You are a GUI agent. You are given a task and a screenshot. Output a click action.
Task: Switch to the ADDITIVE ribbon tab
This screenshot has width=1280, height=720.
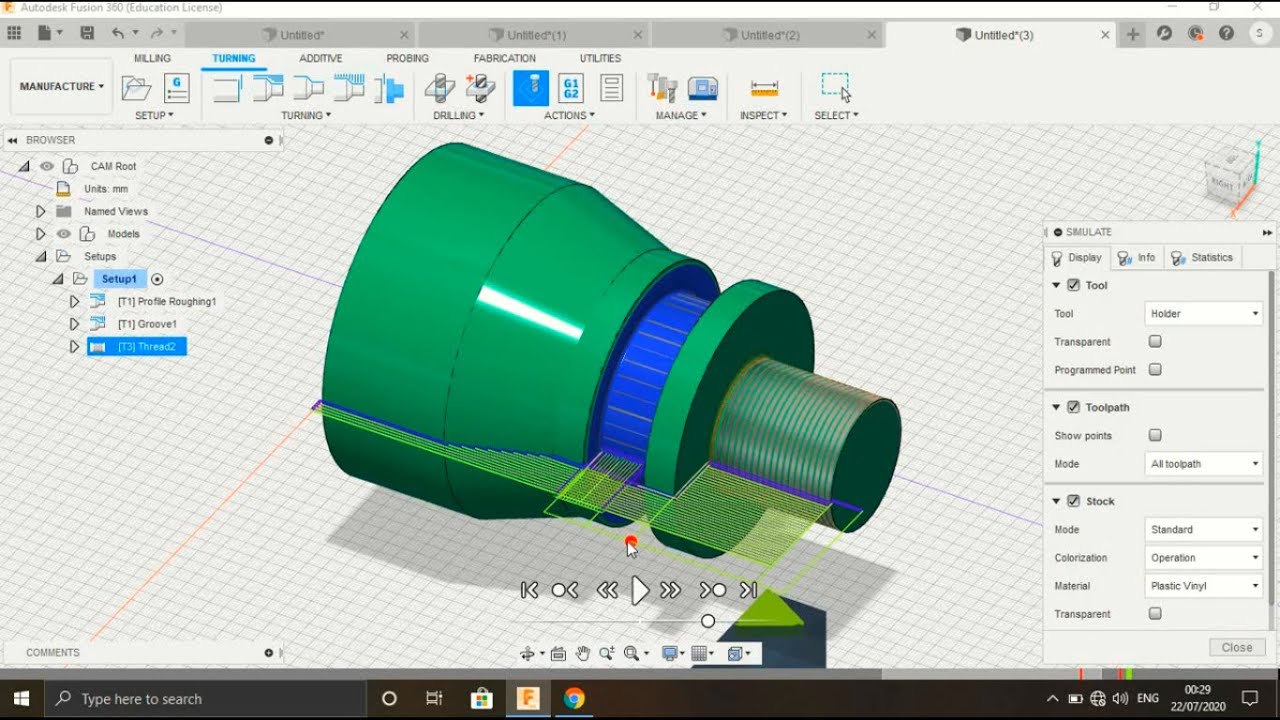(x=321, y=58)
